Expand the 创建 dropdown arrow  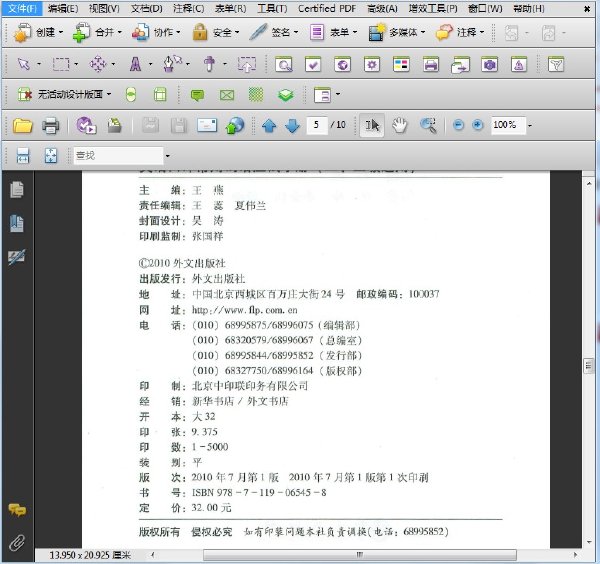(60, 33)
